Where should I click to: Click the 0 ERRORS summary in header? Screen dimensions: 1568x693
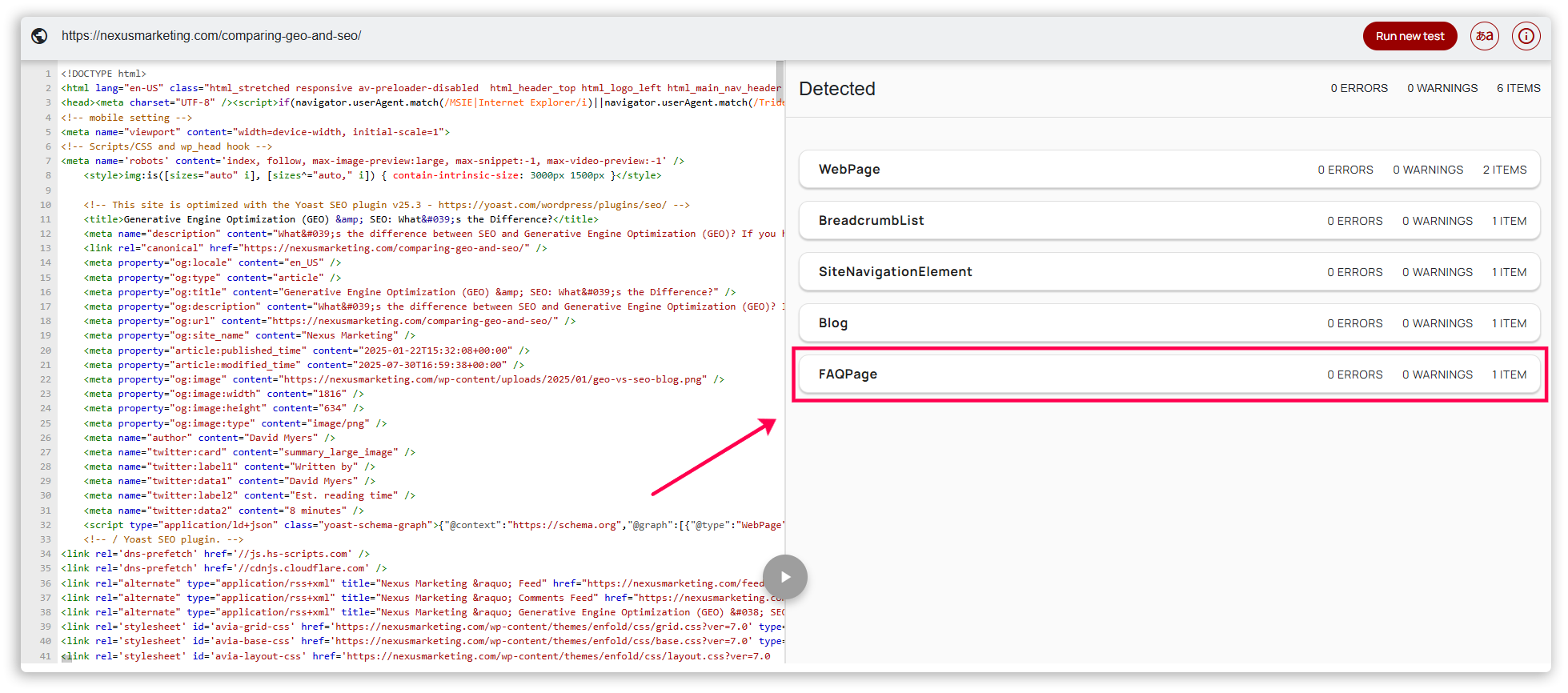1359,89
